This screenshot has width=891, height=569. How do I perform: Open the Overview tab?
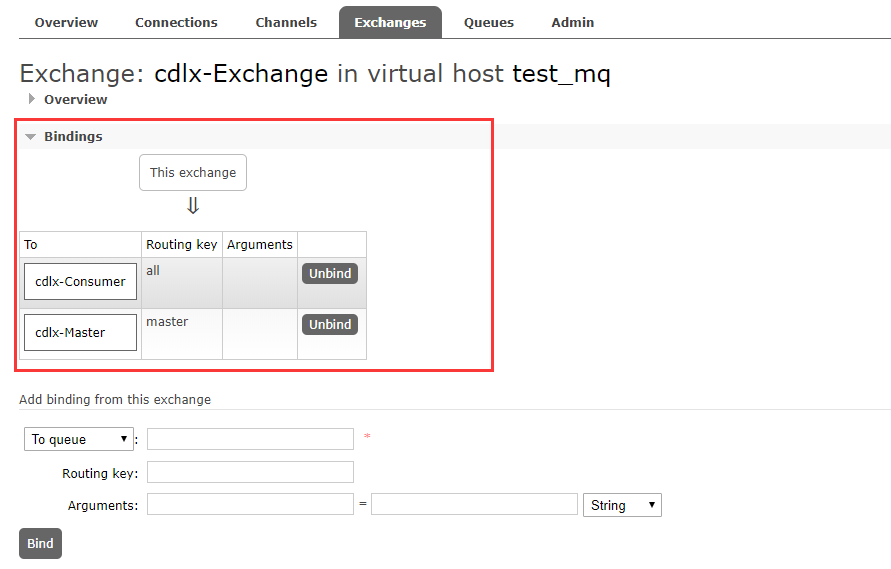click(66, 22)
